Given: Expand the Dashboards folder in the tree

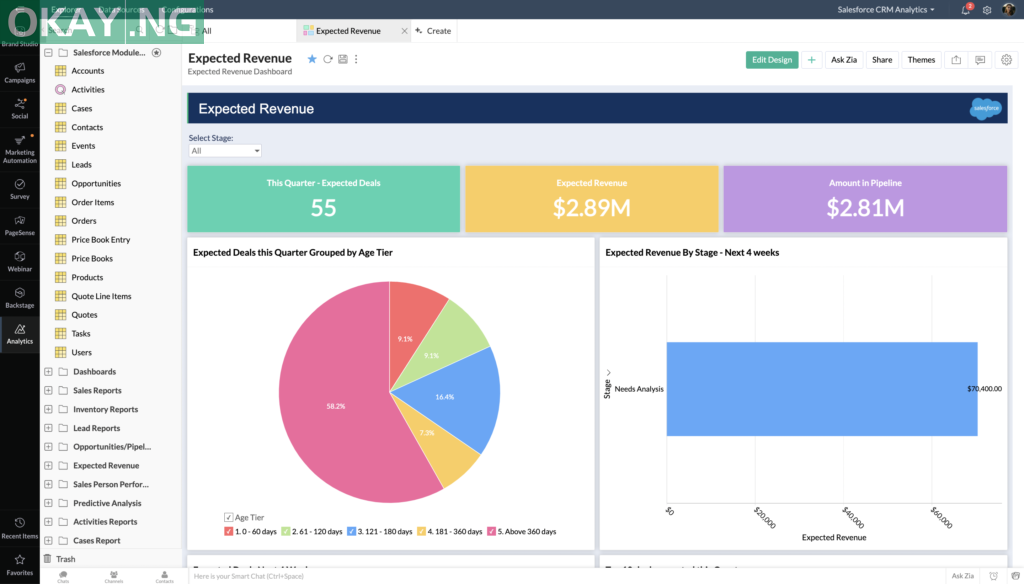Looking at the screenshot, I should pyautogui.click(x=48, y=371).
